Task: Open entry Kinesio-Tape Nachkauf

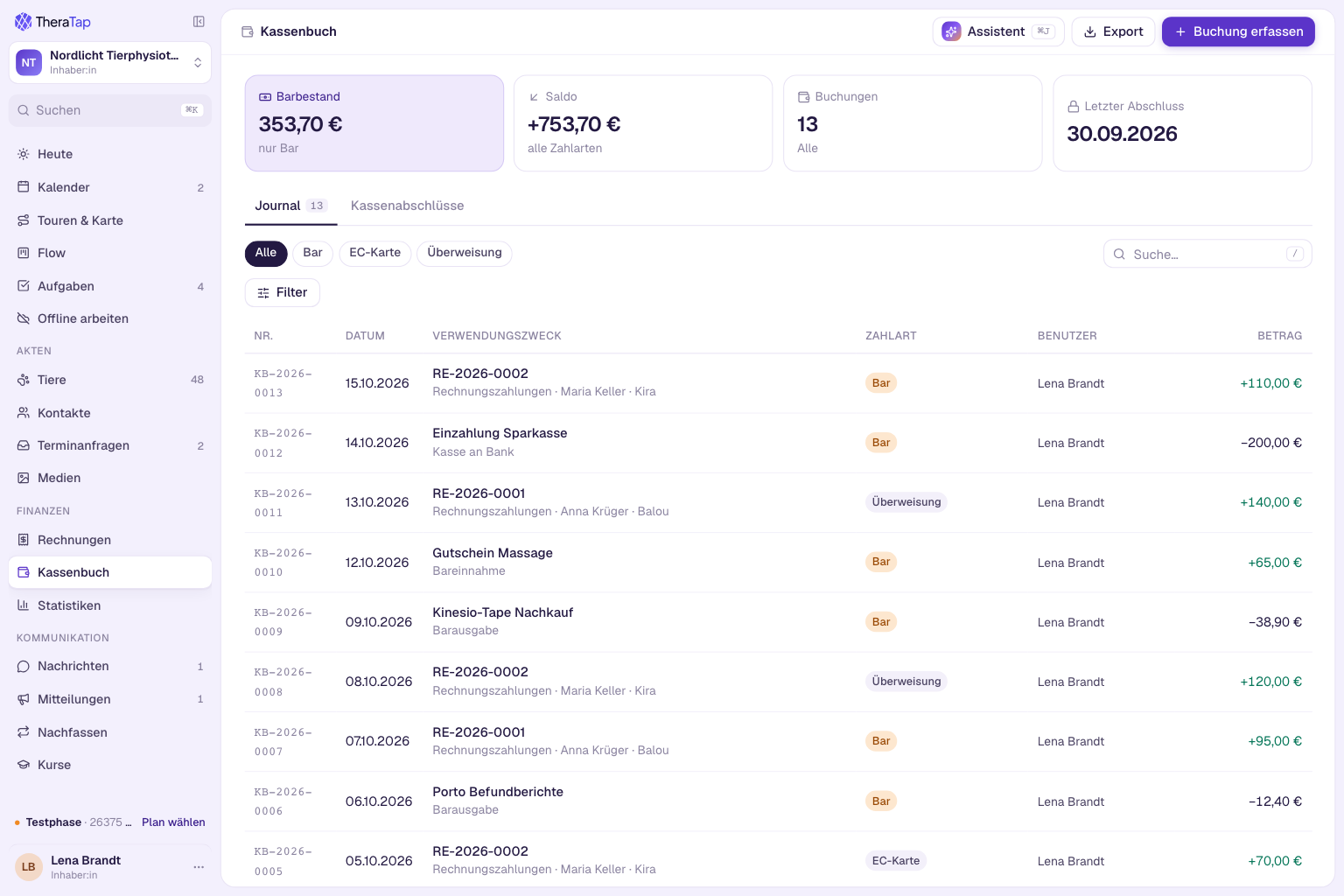Action: 778,622
